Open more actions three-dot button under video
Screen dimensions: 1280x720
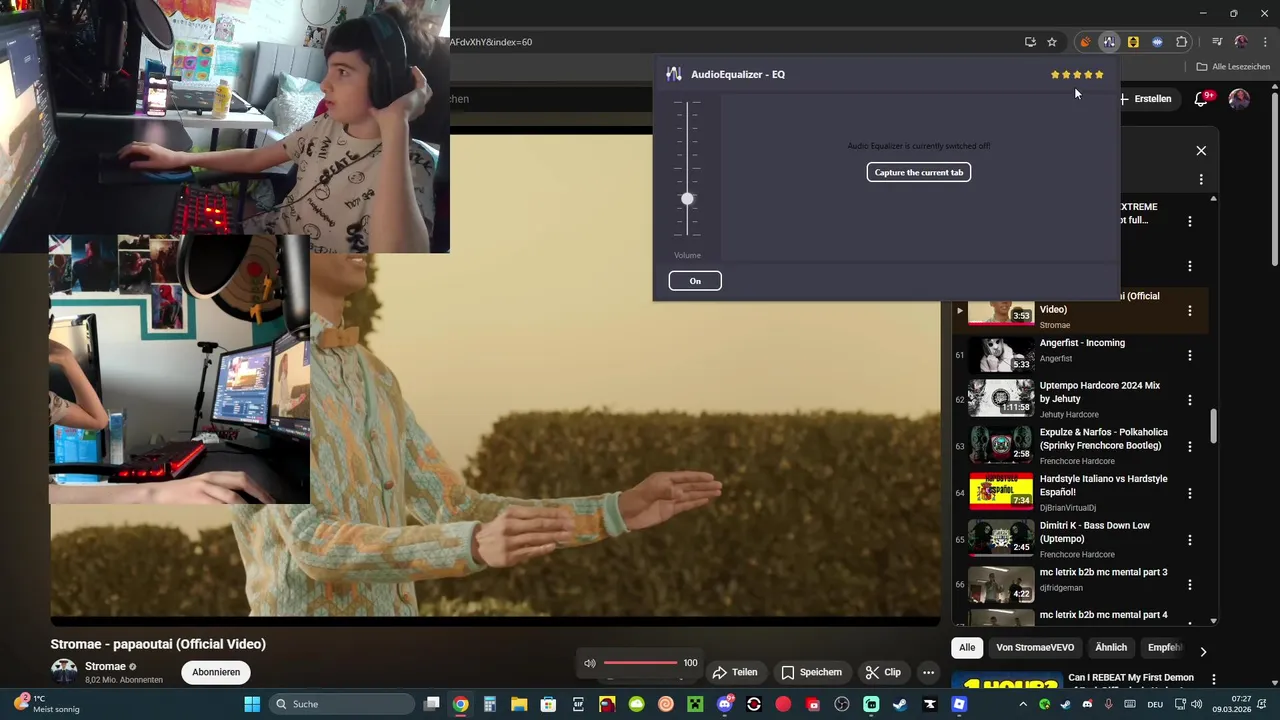(929, 672)
